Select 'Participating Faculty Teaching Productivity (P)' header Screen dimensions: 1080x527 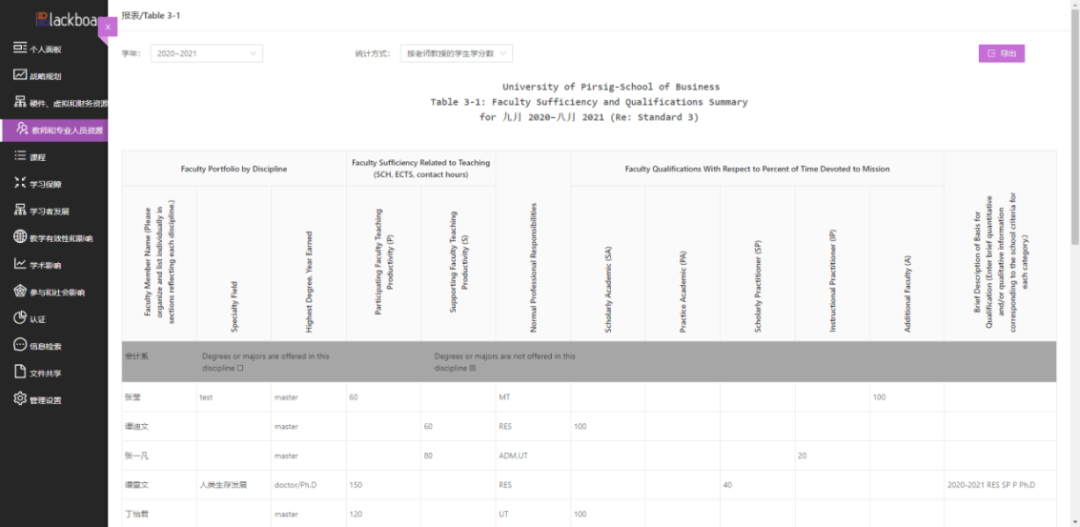click(x=384, y=263)
